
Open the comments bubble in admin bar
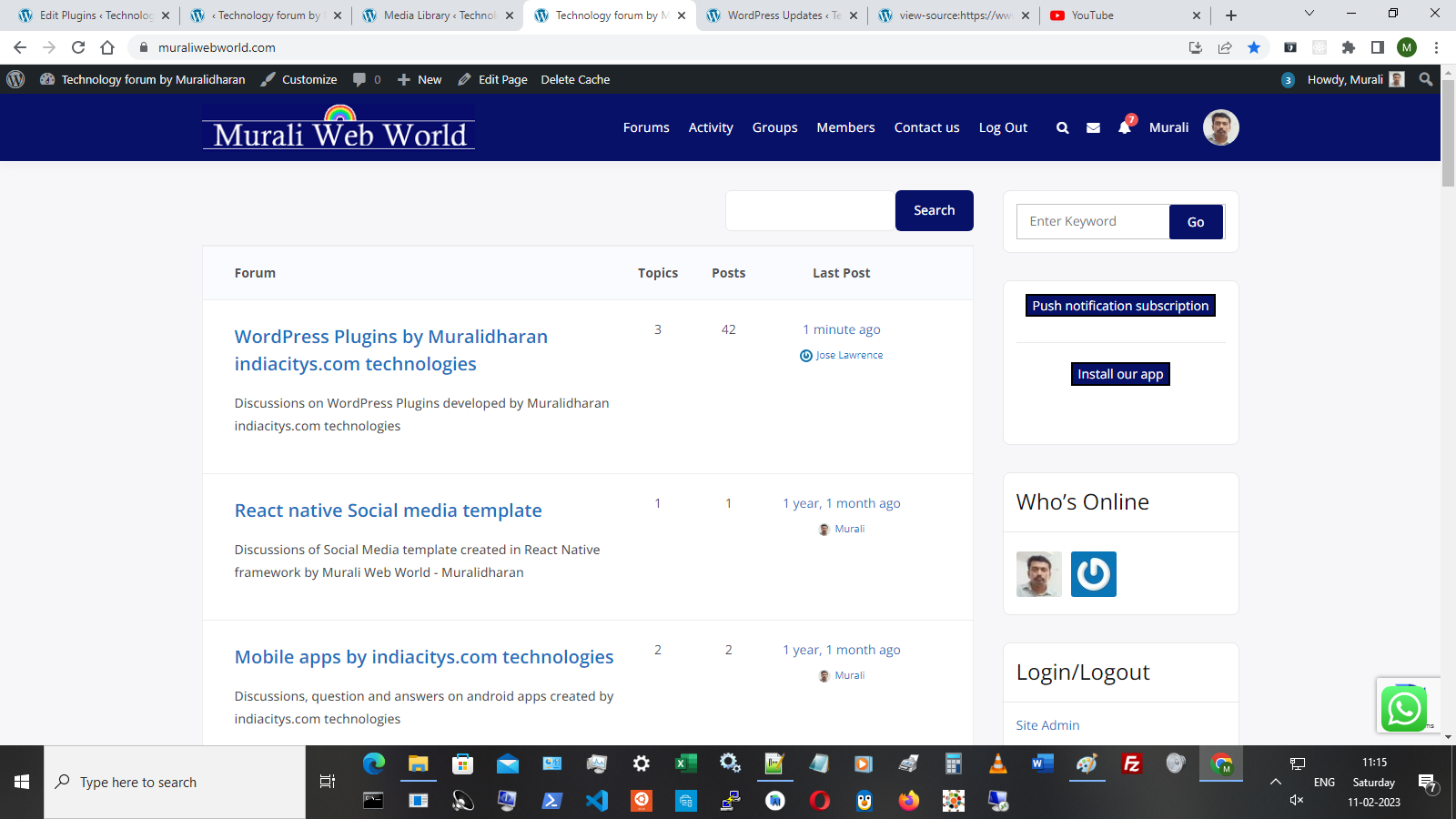(x=367, y=79)
